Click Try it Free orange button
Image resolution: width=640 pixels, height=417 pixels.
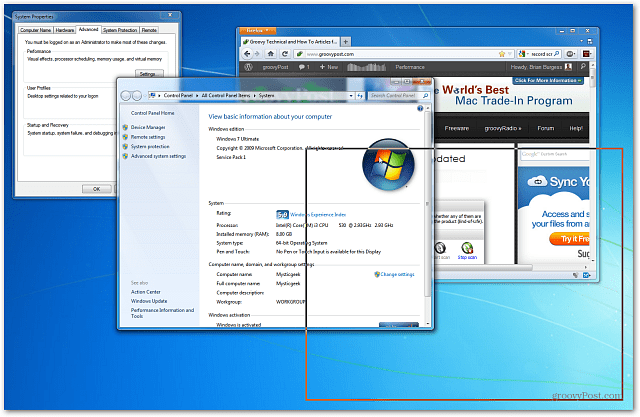pyautogui.click(x=570, y=239)
